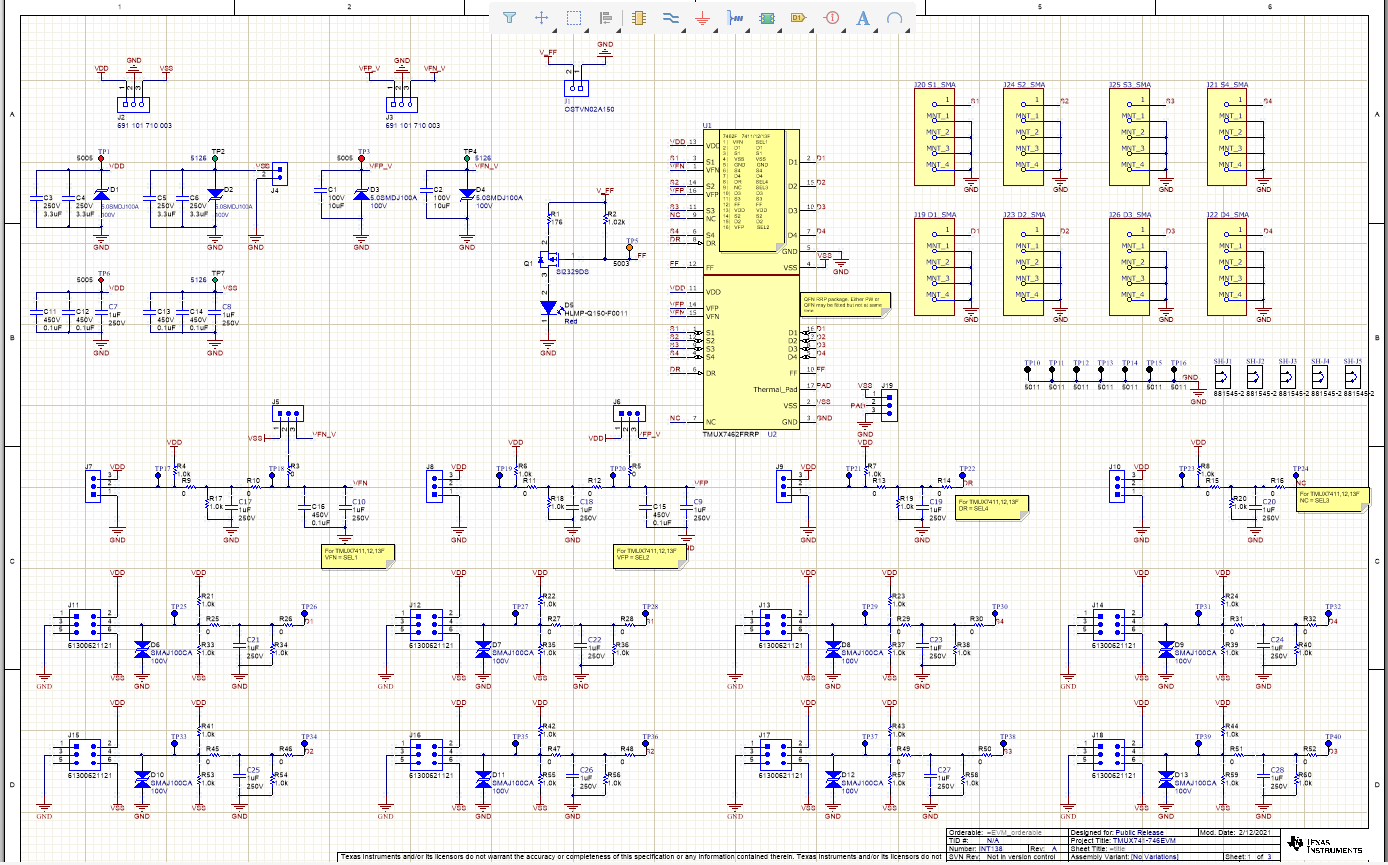Activate the Place Wire tool
1388x865 pixels.
[x=671, y=18]
